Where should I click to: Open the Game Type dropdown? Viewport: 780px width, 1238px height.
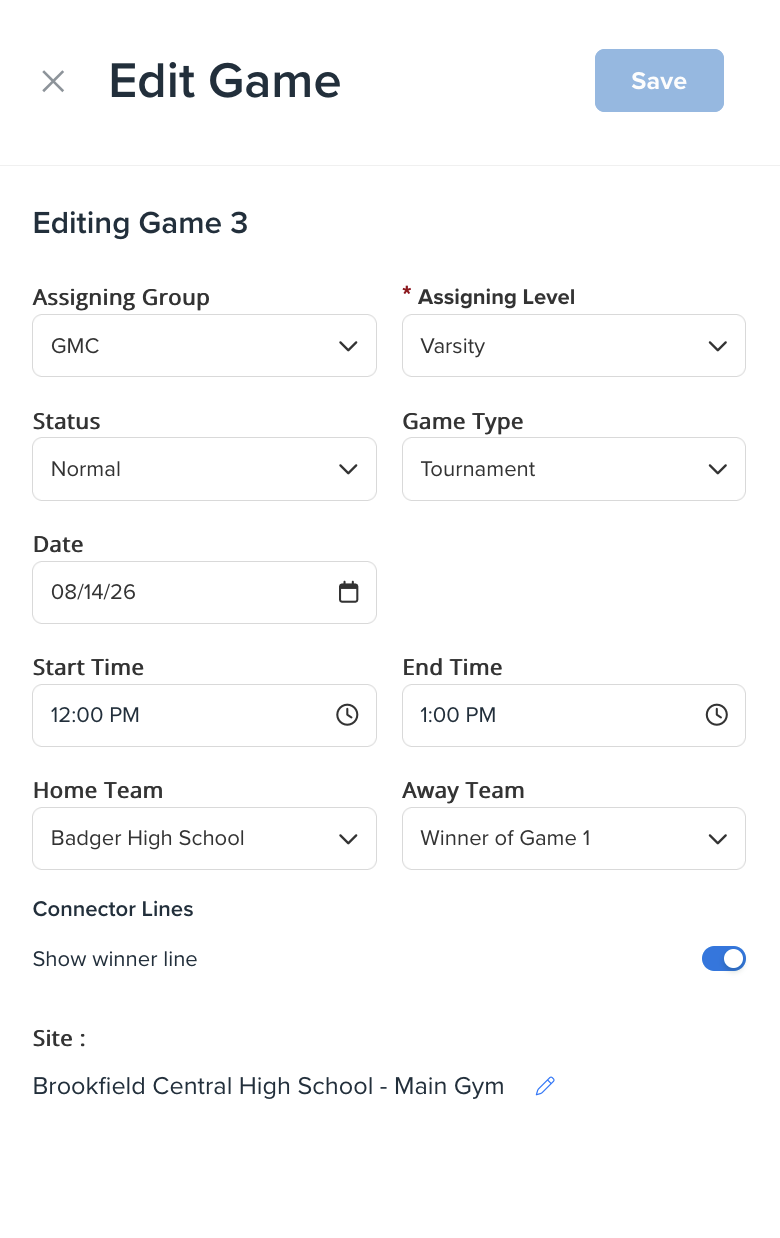pyautogui.click(x=574, y=469)
